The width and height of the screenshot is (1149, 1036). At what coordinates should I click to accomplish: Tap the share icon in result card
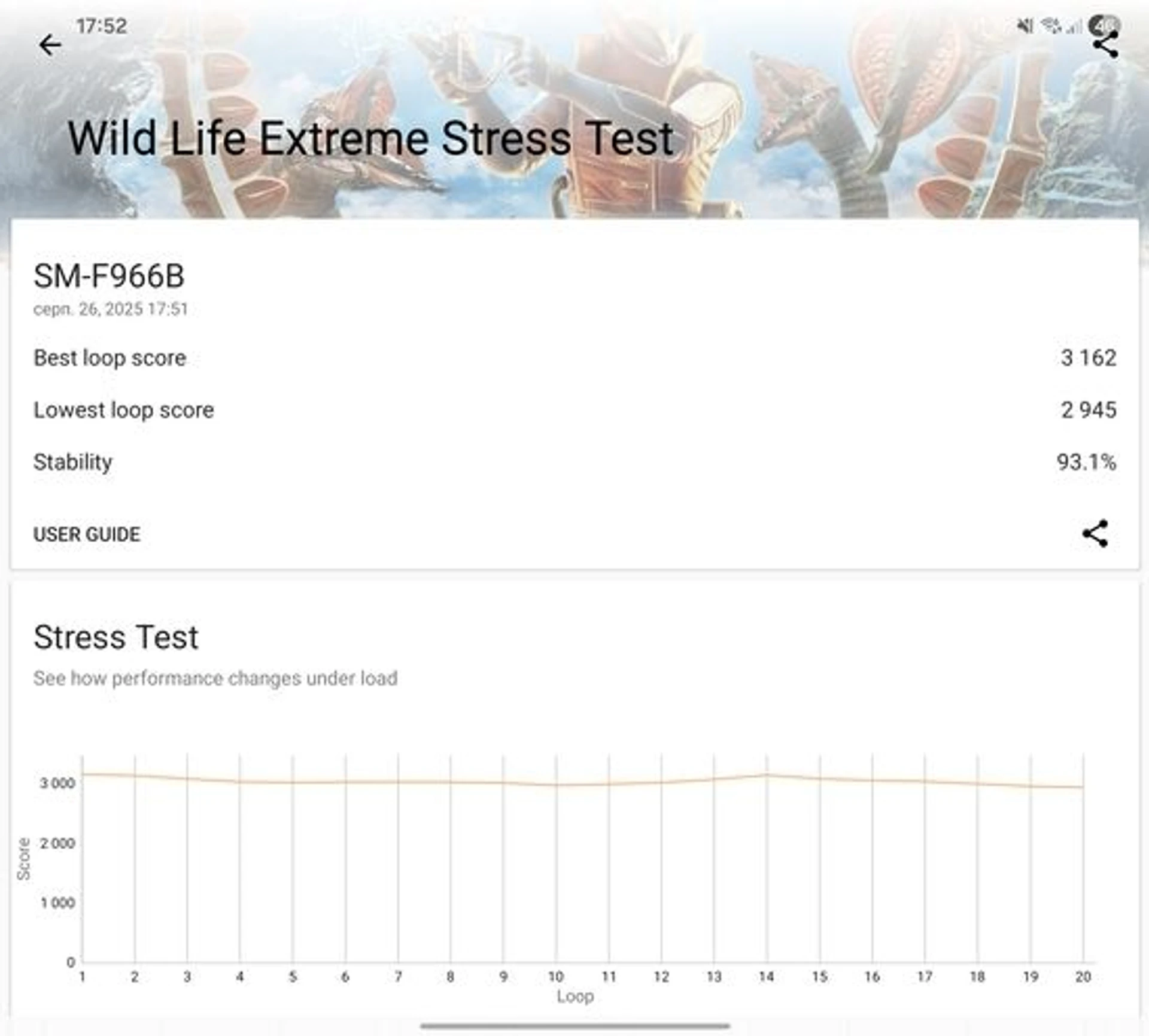coord(1095,533)
